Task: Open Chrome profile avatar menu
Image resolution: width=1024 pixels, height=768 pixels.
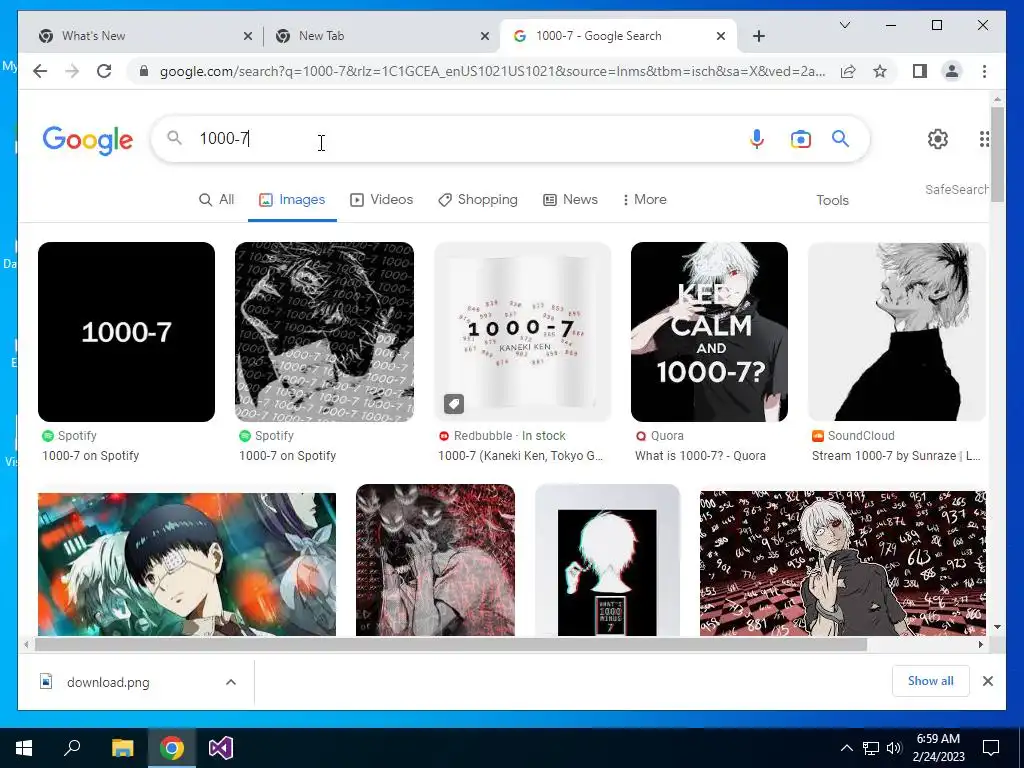Action: [x=952, y=71]
